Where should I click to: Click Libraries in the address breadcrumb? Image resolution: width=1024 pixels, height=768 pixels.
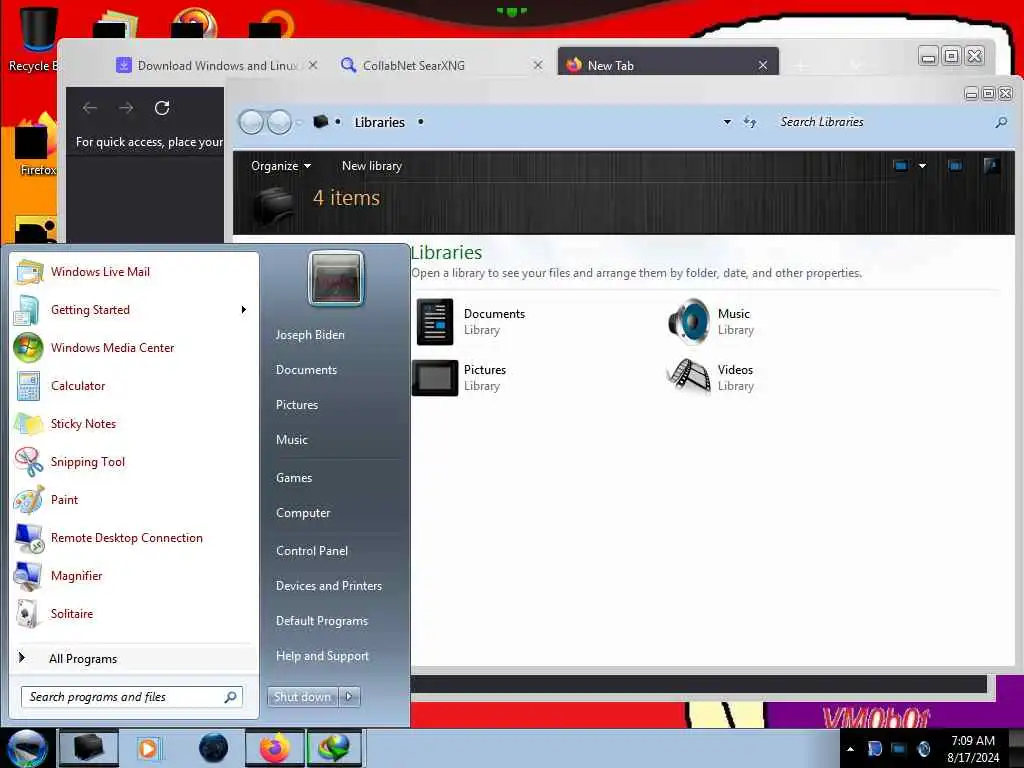[379, 122]
